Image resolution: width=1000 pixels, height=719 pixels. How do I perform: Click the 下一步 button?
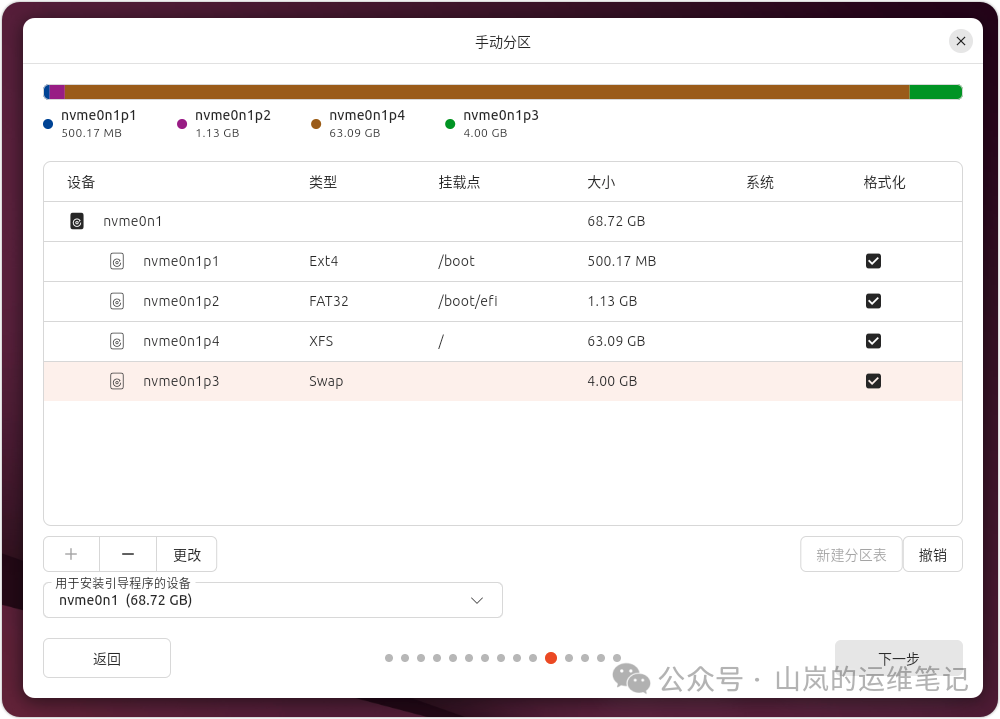[x=897, y=658]
